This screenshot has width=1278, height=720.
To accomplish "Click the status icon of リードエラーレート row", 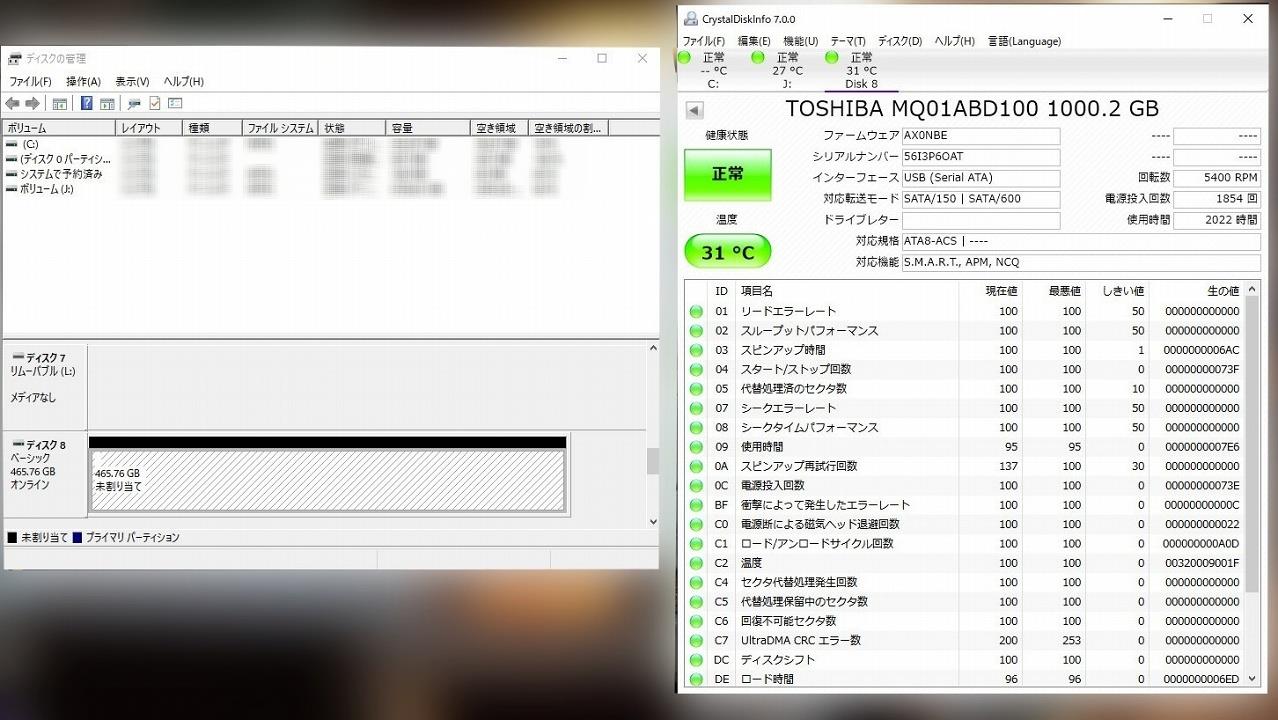I will 696,311.
